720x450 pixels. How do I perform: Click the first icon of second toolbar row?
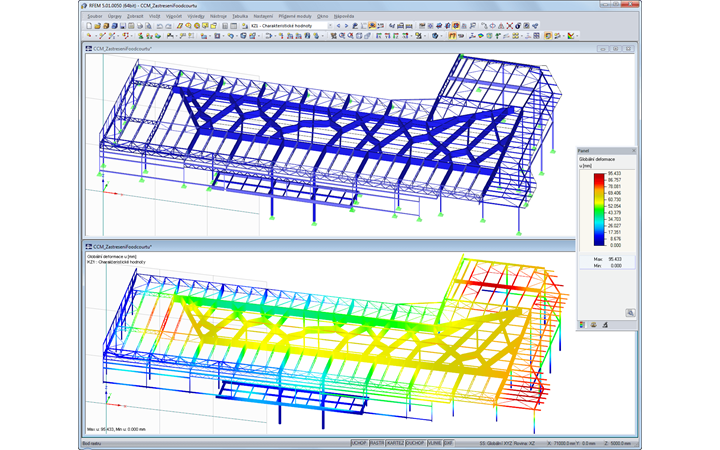tap(89, 35)
